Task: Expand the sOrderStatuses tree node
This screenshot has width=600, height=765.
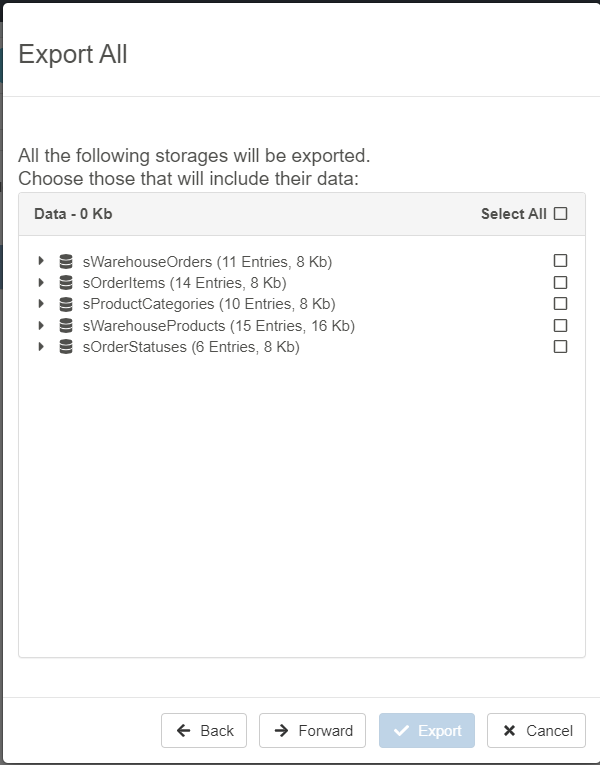Action: [41, 346]
